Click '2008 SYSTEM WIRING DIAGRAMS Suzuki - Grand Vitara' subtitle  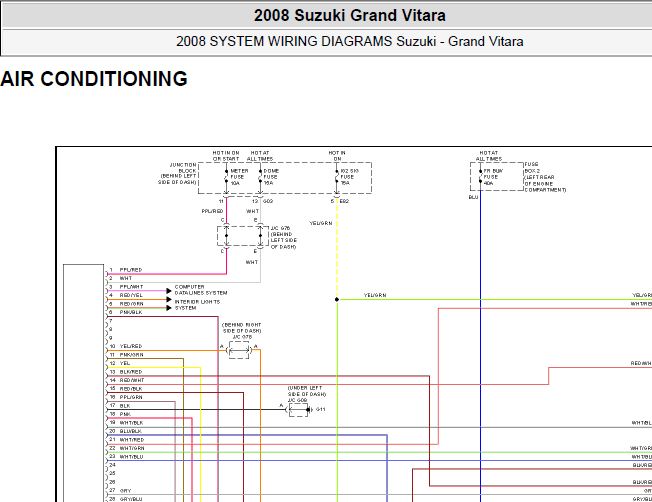pyautogui.click(x=349, y=42)
